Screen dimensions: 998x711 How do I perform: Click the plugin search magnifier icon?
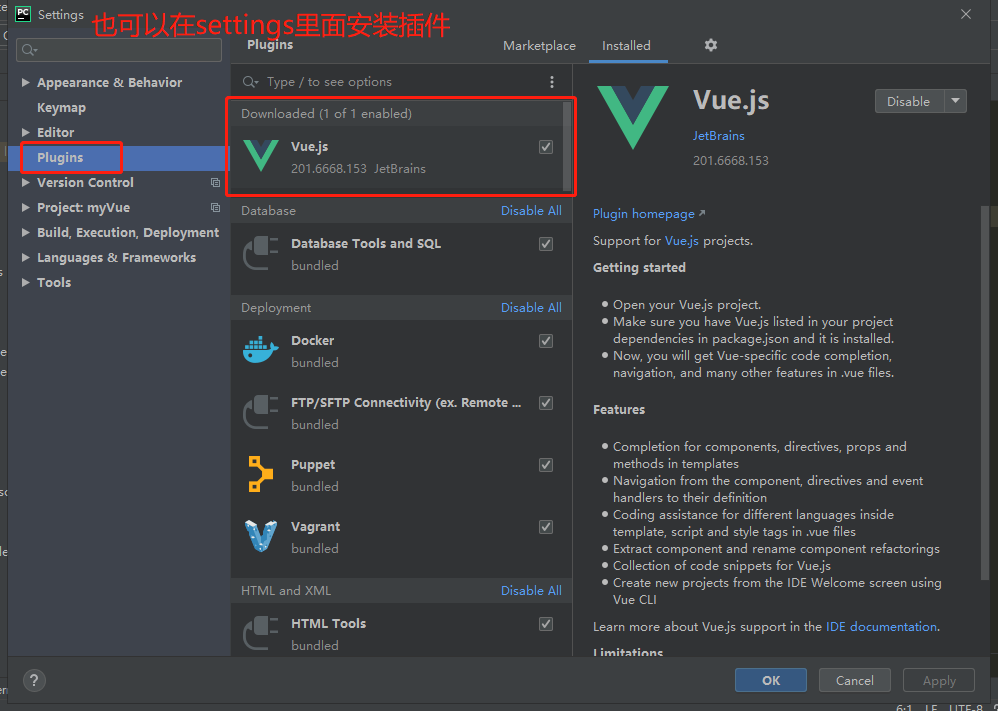pos(250,82)
